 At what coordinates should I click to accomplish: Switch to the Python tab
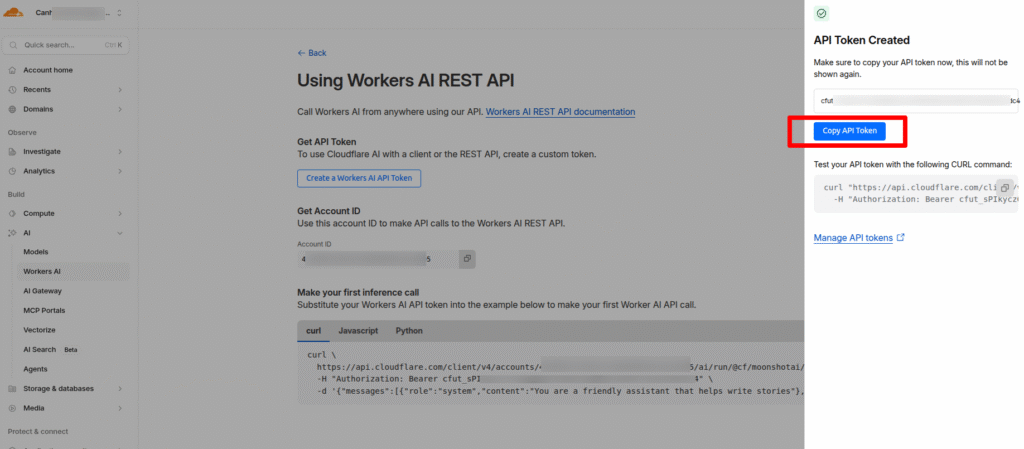[409, 331]
